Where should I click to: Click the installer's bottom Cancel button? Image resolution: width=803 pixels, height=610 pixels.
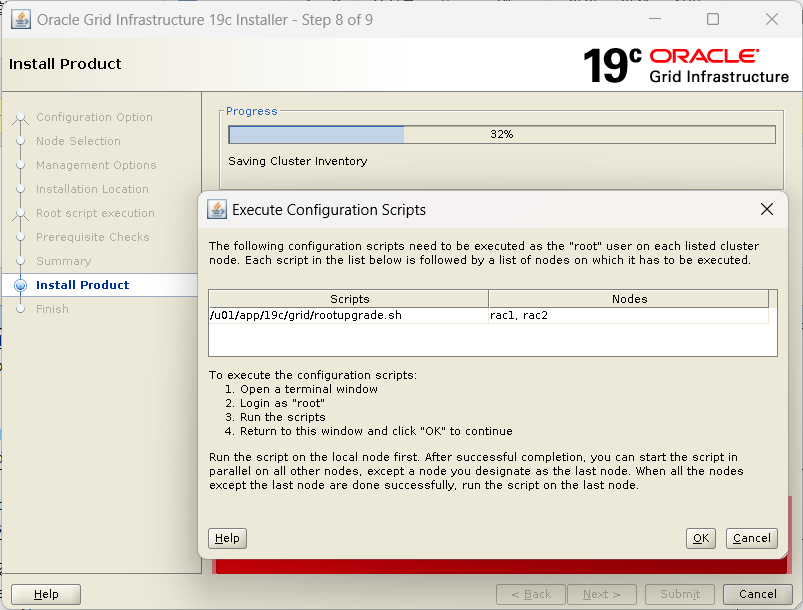757,594
